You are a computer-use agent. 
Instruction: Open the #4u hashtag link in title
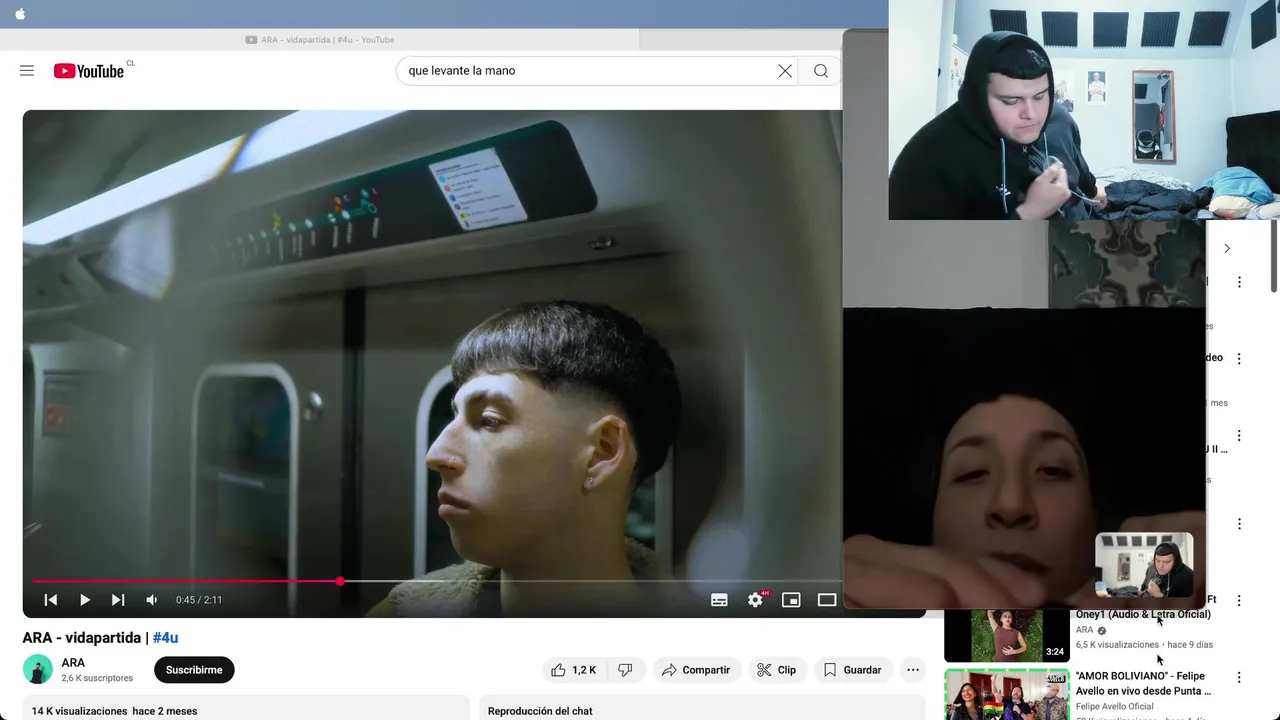(165, 638)
